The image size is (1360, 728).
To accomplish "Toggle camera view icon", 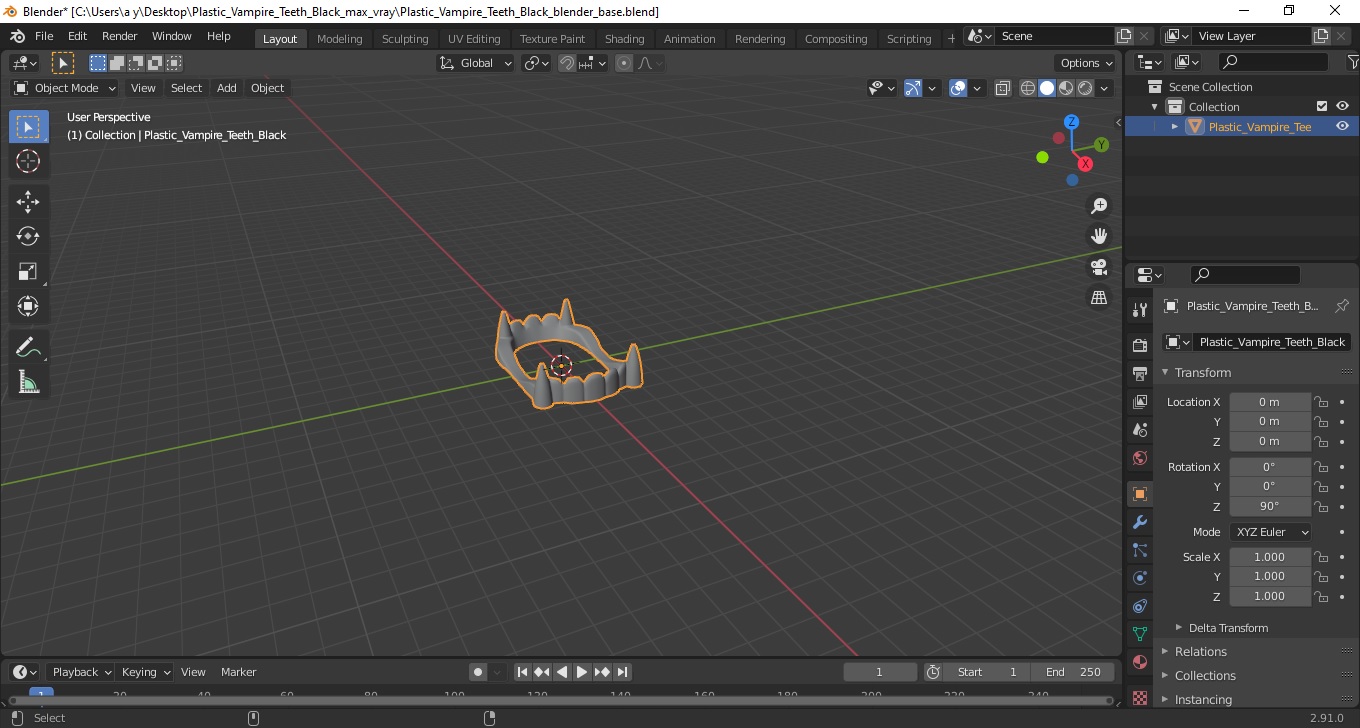I will click(1099, 267).
